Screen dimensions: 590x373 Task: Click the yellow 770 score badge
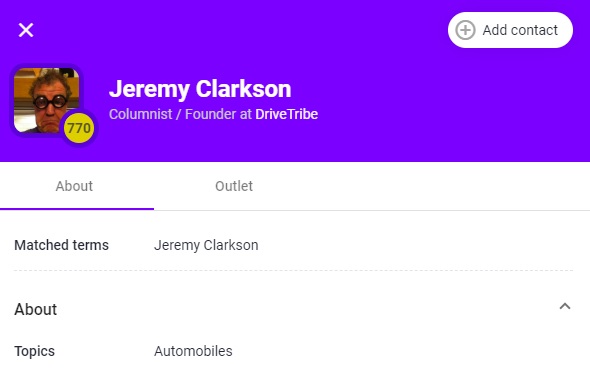79,128
